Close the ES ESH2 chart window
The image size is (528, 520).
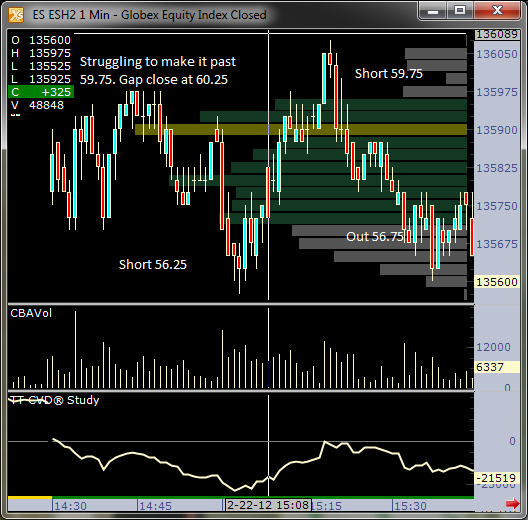[x=497, y=11]
